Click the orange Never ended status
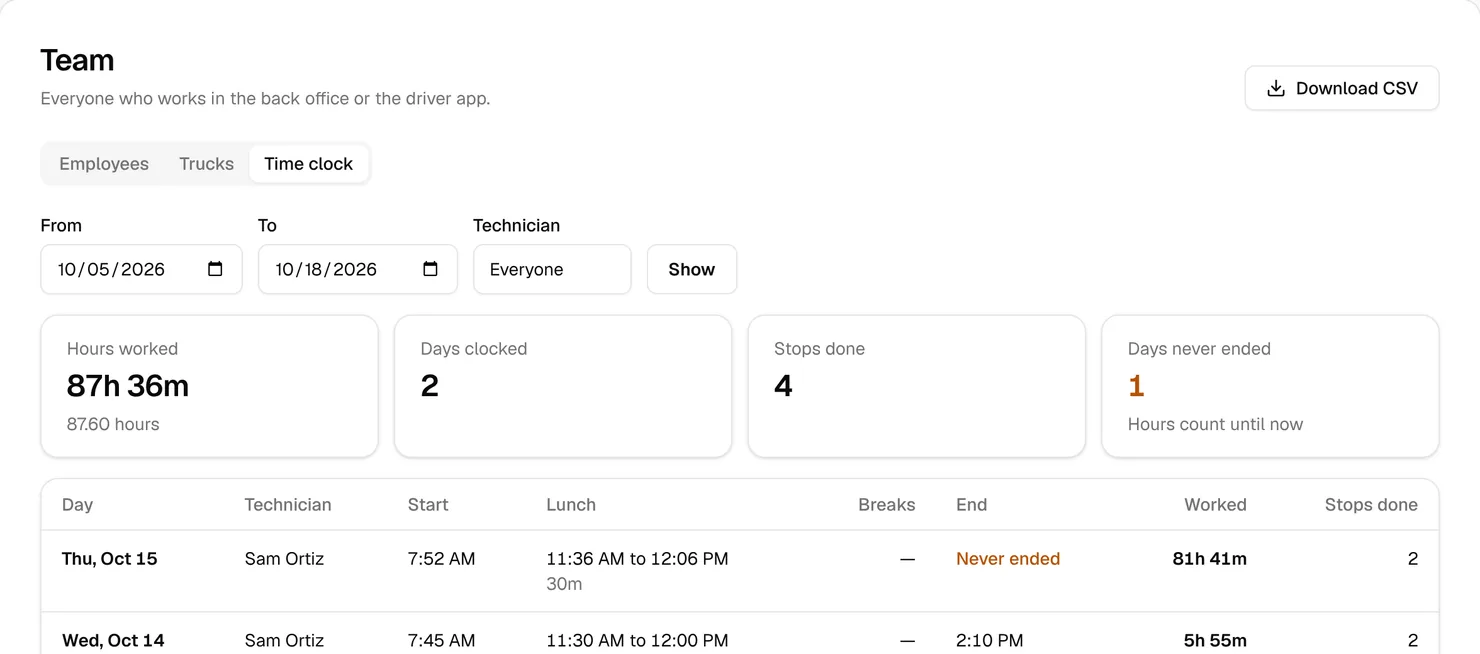Image resolution: width=1480 pixels, height=654 pixels. coord(1008,559)
